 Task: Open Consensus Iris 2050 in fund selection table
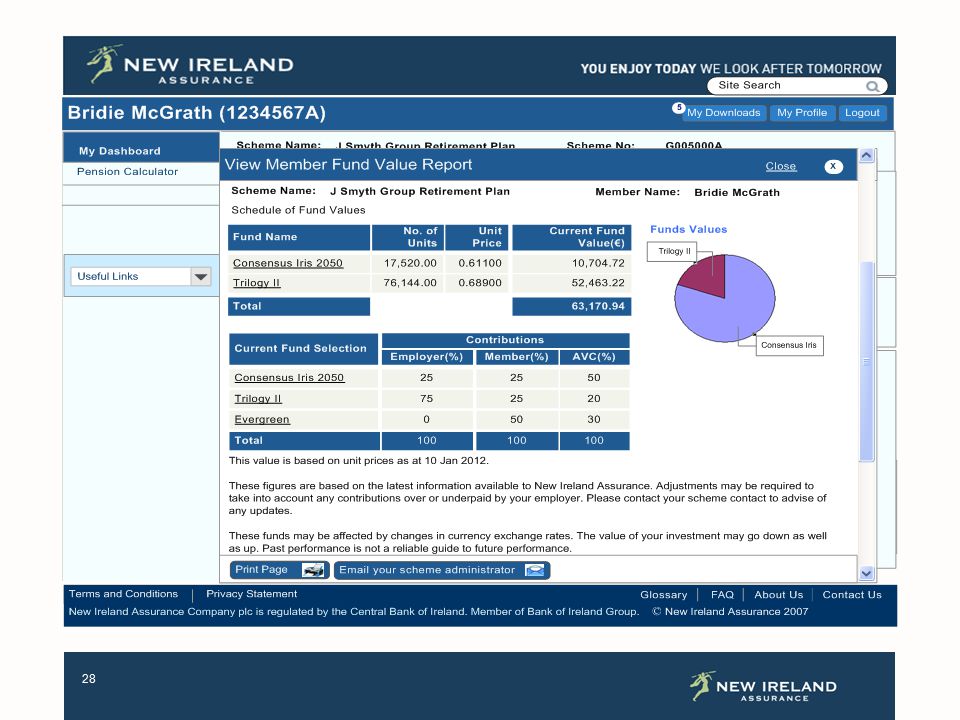pyautogui.click(x=290, y=378)
